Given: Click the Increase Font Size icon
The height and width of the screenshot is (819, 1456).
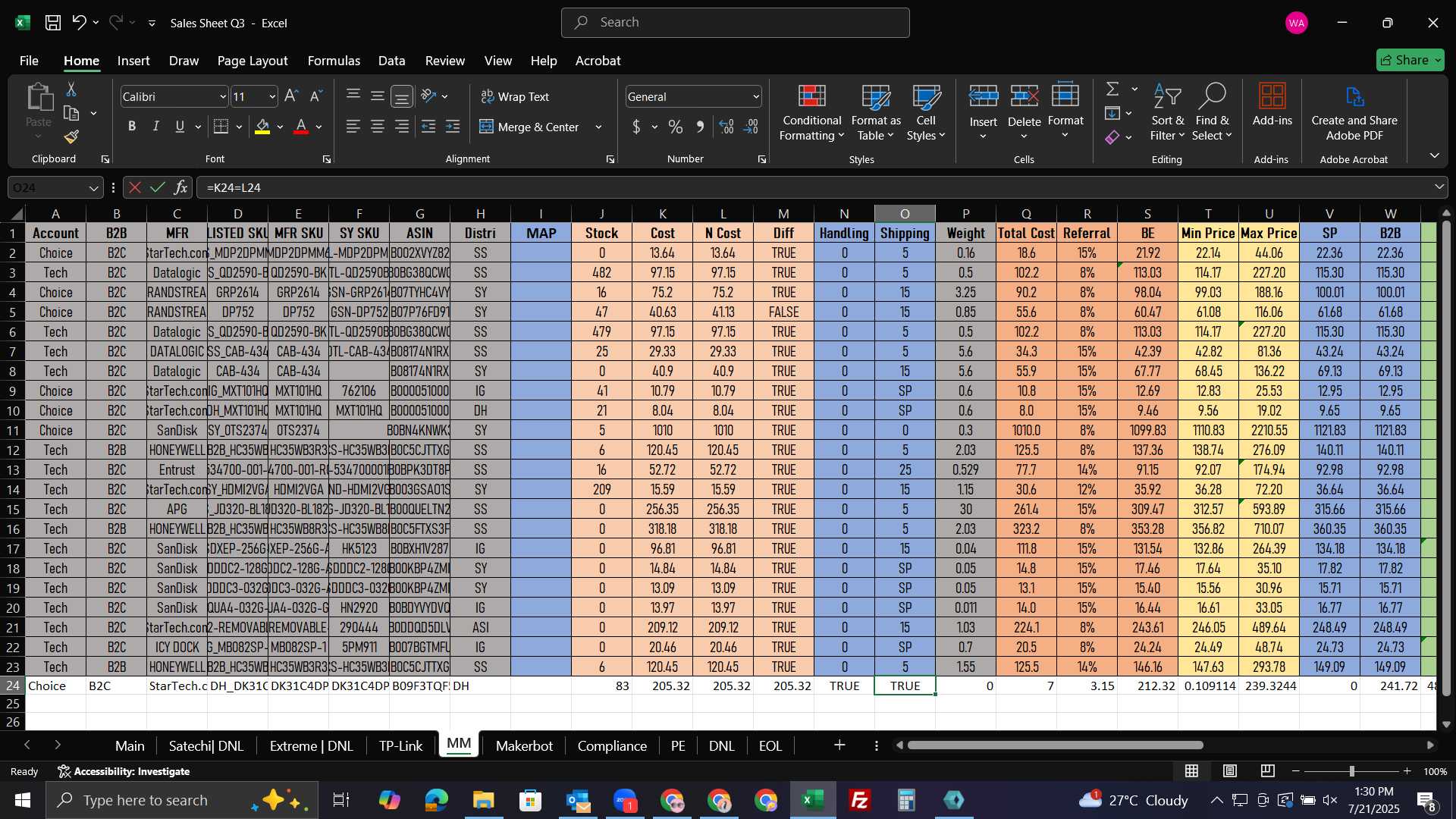Looking at the screenshot, I should click(291, 96).
